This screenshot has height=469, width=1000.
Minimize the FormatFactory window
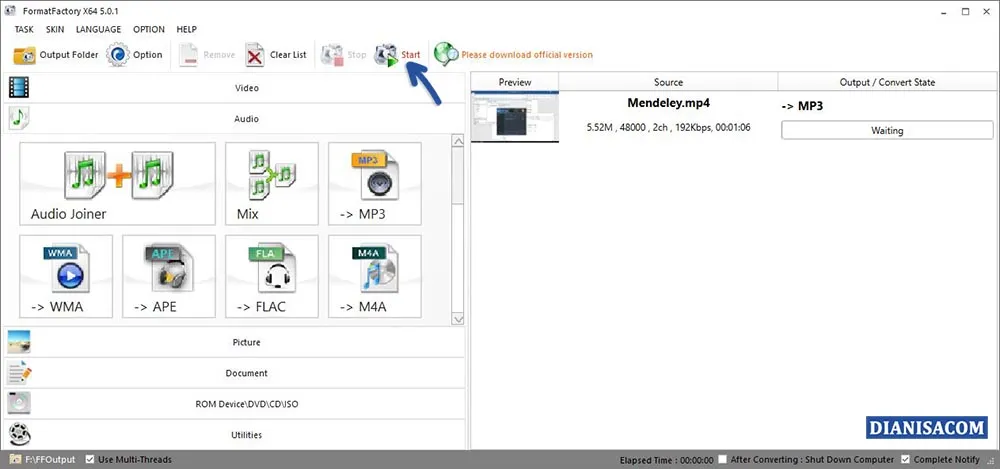pos(943,11)
